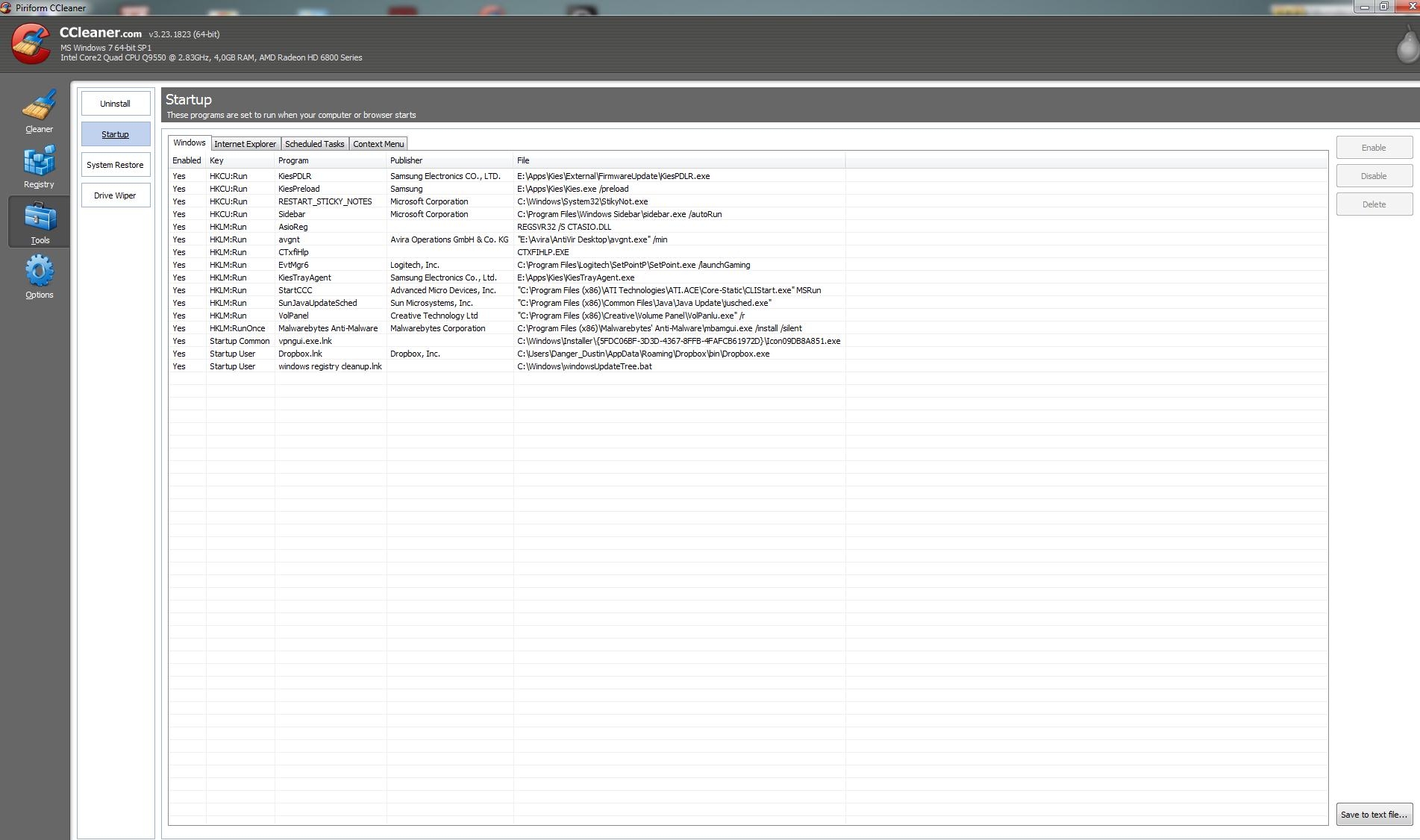Click Creative Technology Ltd publisher cell
Viewport: 1420px width, 840px height.
click(x=434, y=316)
